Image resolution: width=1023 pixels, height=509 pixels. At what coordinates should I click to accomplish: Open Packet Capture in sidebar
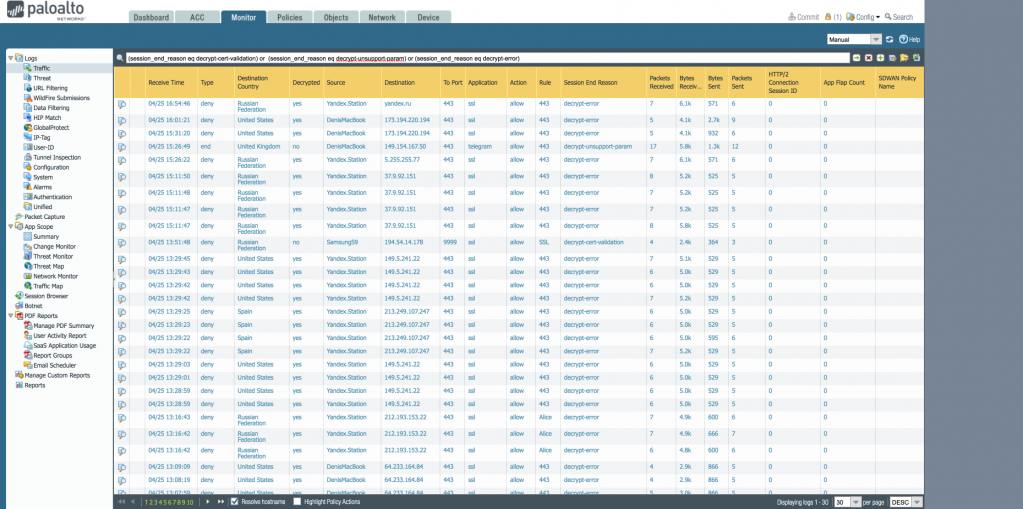44,217
